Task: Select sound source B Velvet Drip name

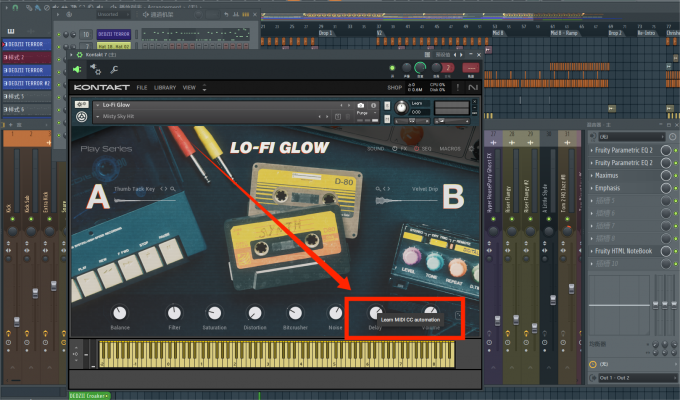Action: tap(425, 189)
